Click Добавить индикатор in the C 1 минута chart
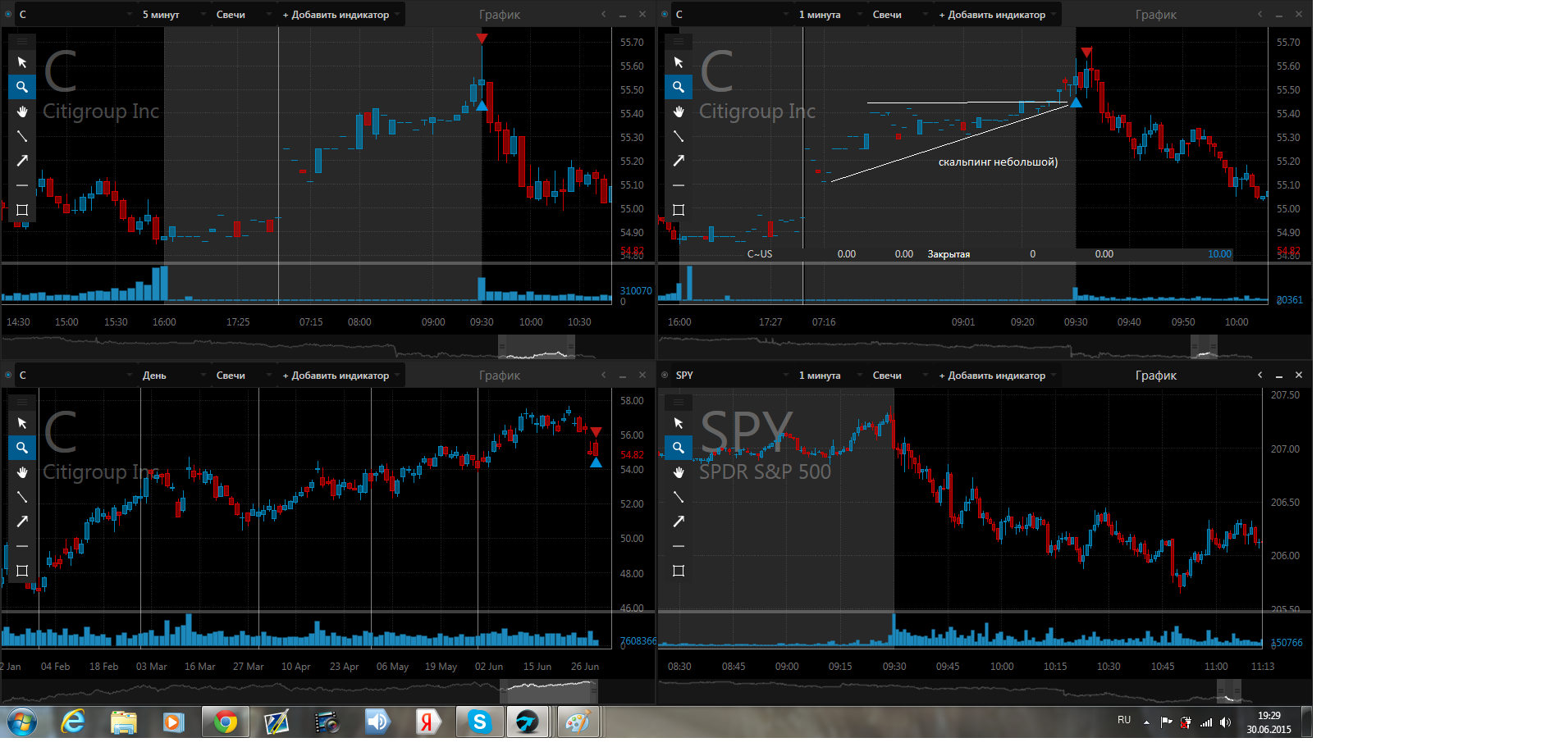The height and width of the screenshot is (747, 1568). (996, 15)
